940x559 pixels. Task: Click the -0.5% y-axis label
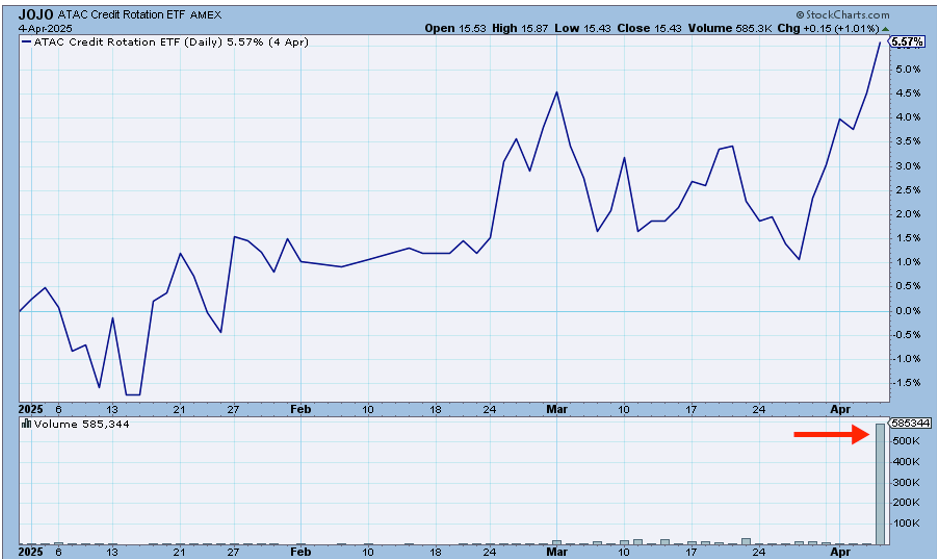click(x=908, y=334)
